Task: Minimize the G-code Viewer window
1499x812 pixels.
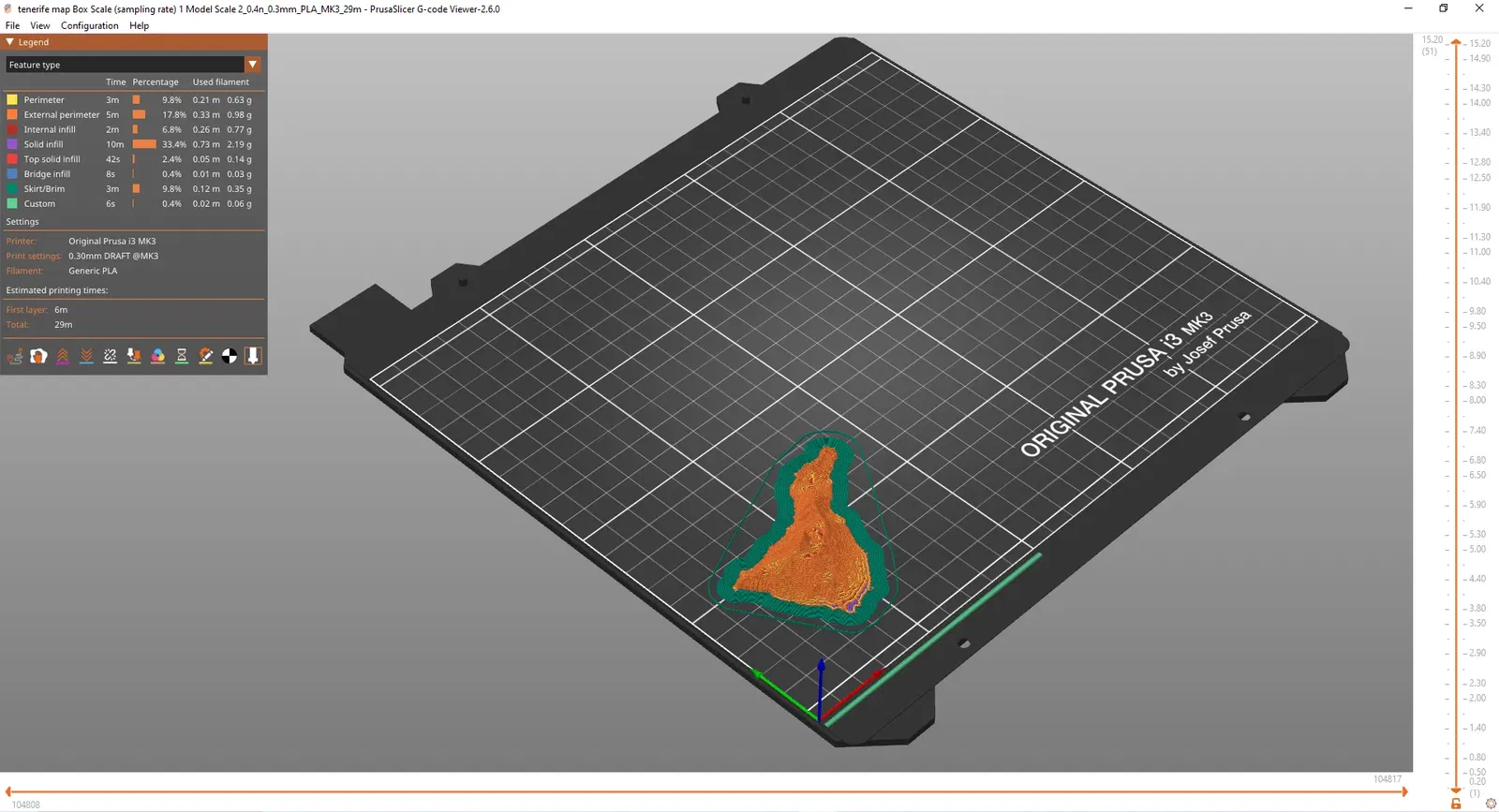Action: [1408, 8]
